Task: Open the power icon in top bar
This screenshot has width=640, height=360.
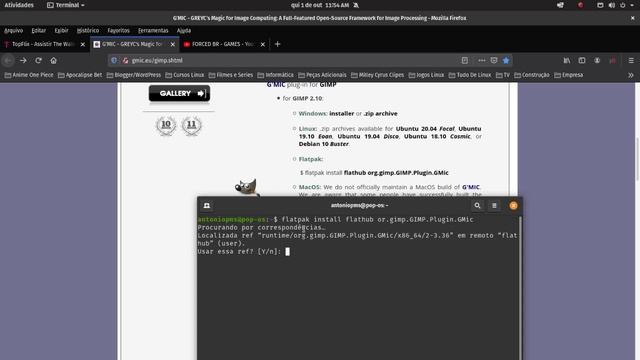Action: click(x=623, y=5)
